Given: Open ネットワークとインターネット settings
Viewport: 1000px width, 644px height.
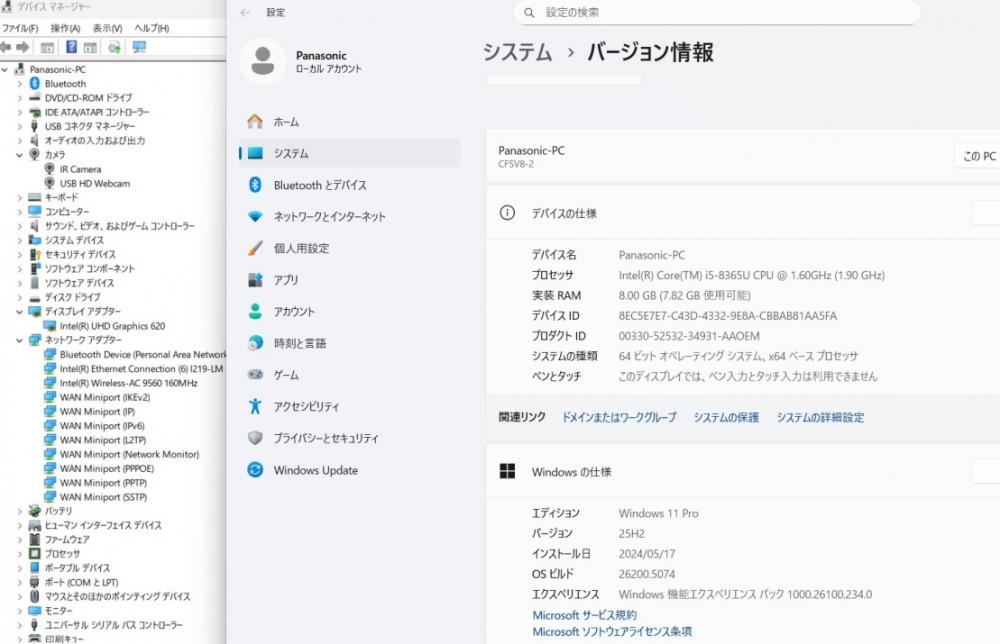Looking at the screenshot, I should (349, 217).
